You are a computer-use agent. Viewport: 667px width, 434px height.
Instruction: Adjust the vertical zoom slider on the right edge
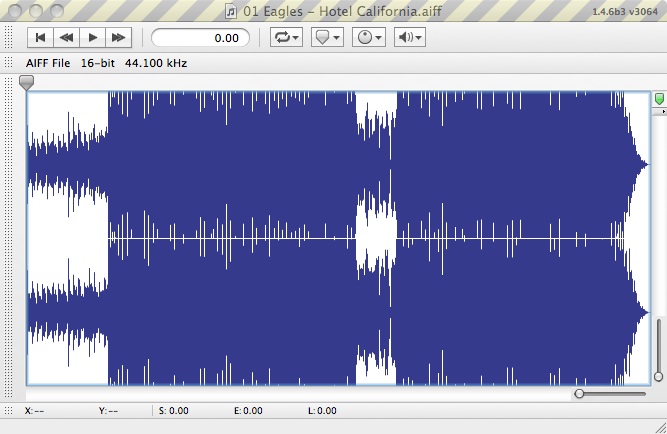pos(658,376)
